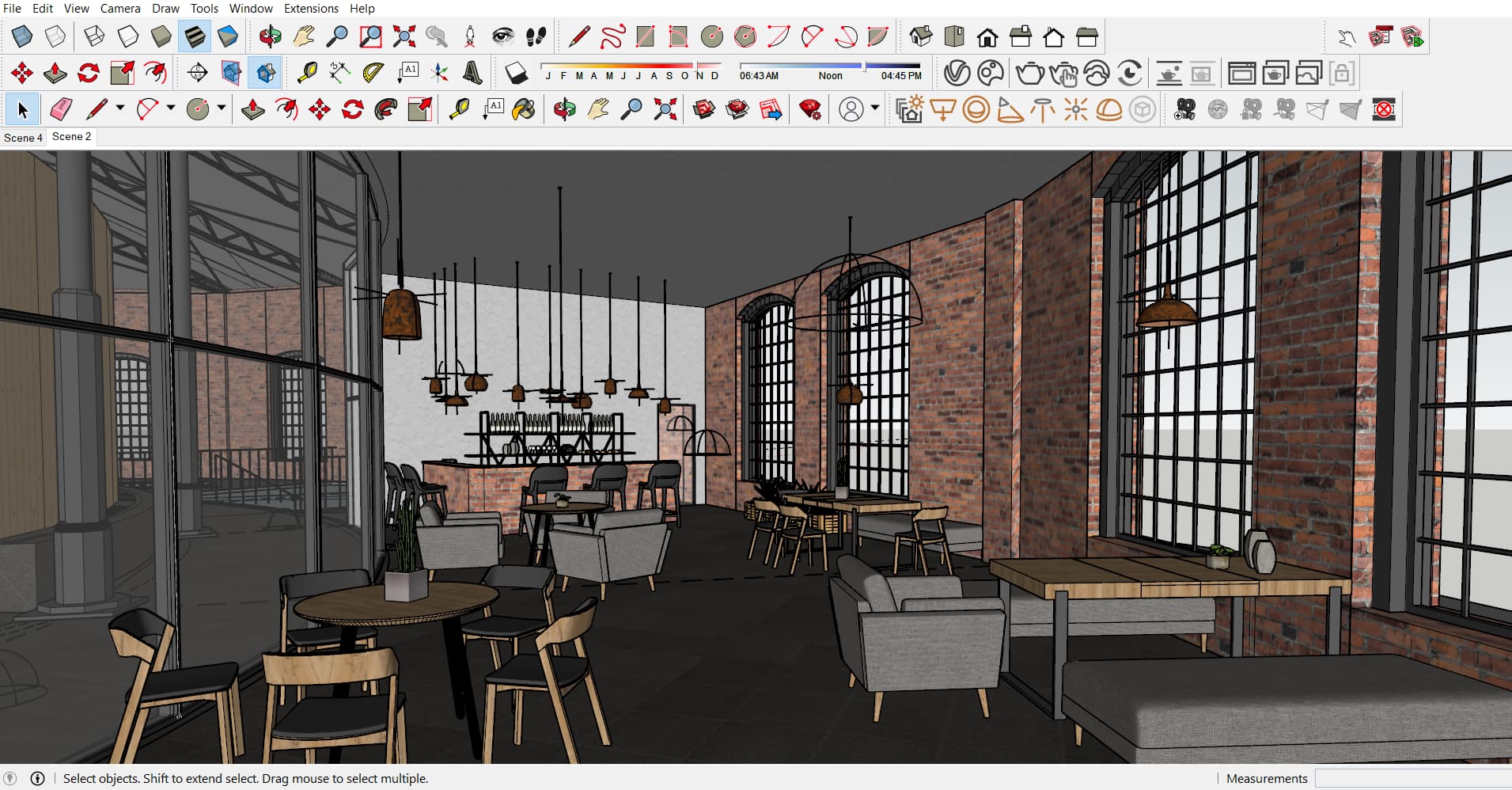Toggle X-Ray face style

22,36
